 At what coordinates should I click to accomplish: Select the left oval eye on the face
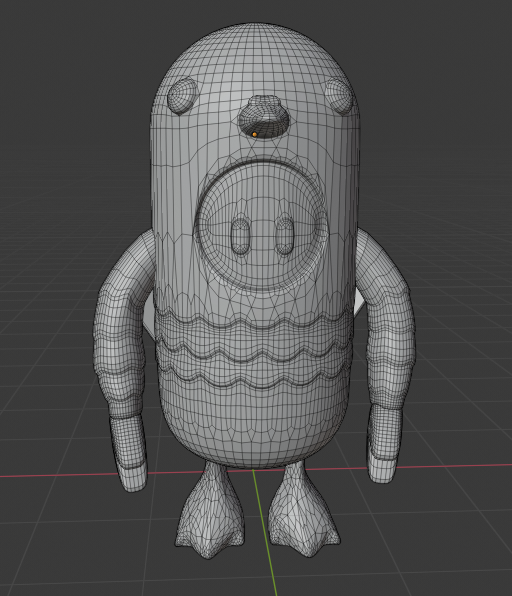240,236
